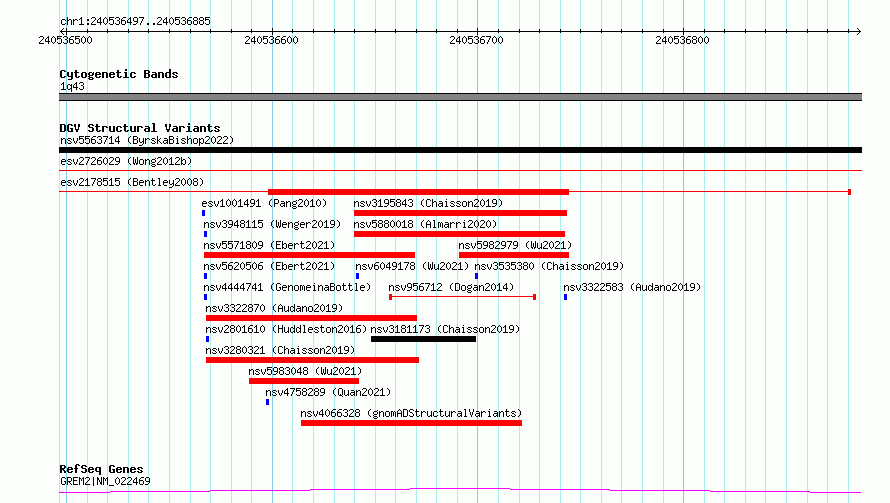This screenshot has width=890, height=503.
Task: Click blue marker under nsv3322583 (Audano2019)
Action: pos(565,297)
